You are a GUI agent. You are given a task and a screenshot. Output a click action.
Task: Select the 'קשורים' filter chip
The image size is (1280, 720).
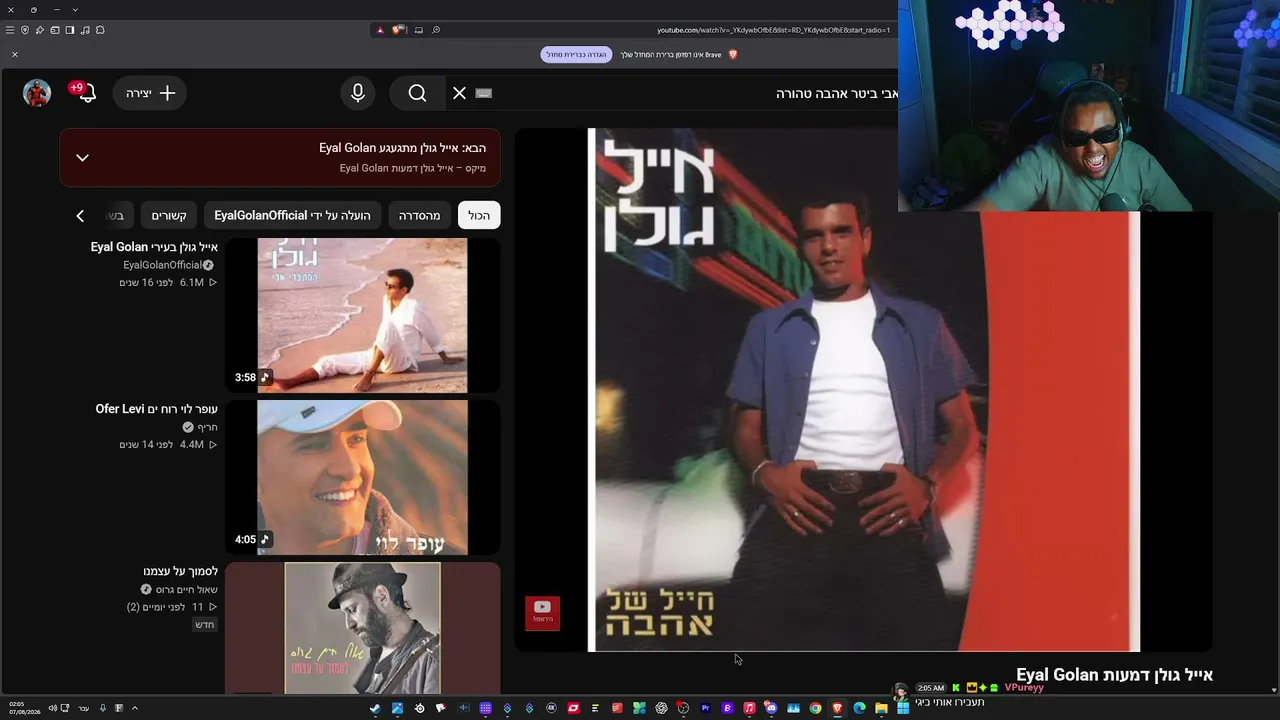tap(169, 215)
